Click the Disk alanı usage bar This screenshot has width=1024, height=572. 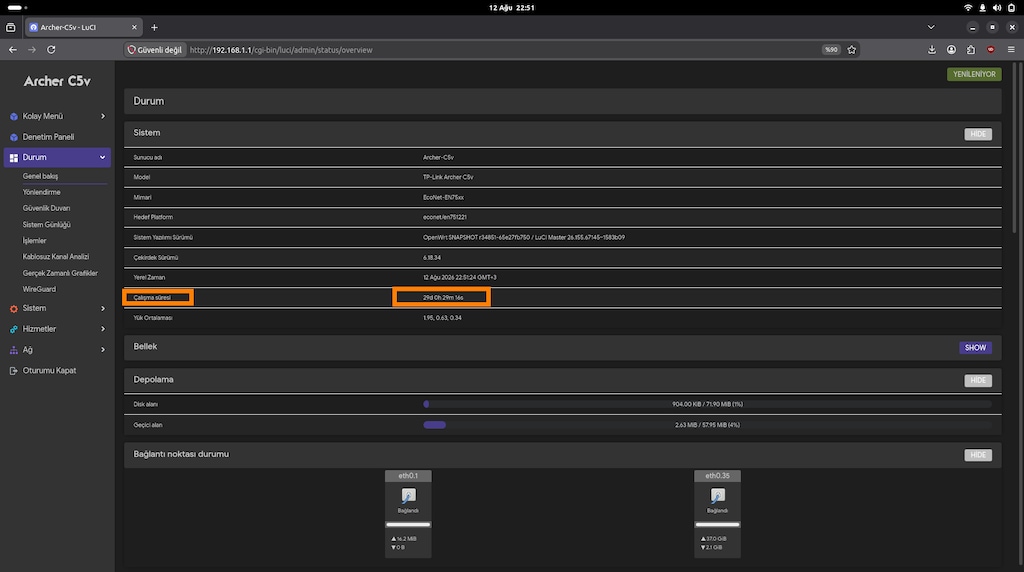pos(707,404)
